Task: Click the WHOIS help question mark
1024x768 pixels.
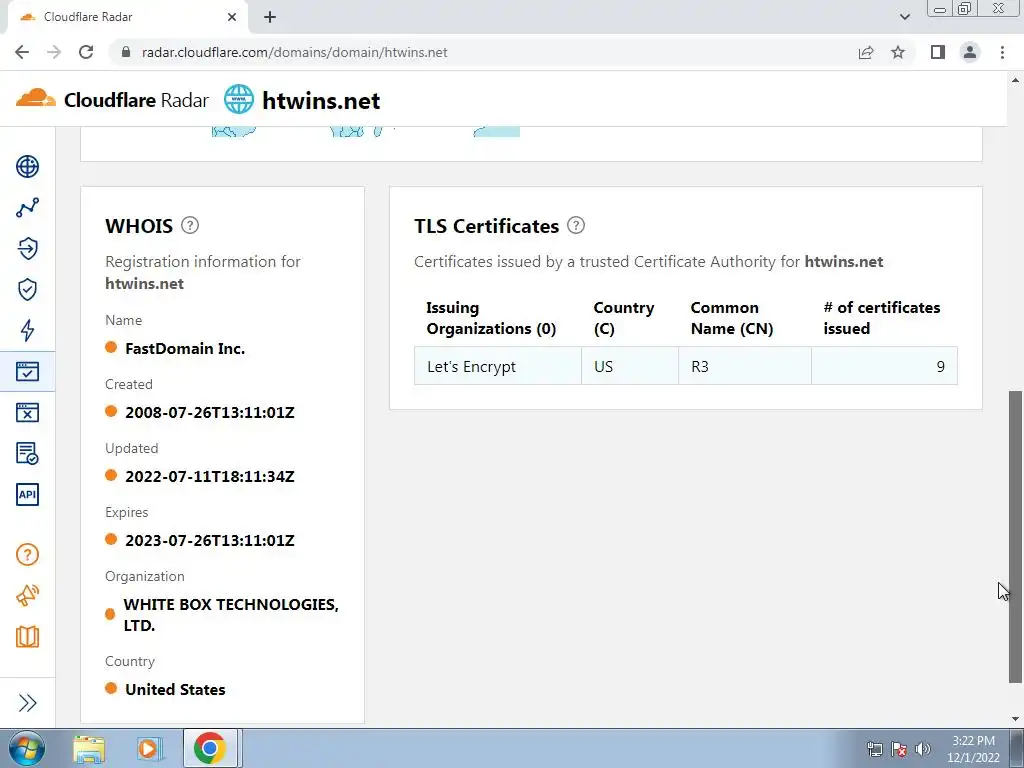Action: coord(189,225)
